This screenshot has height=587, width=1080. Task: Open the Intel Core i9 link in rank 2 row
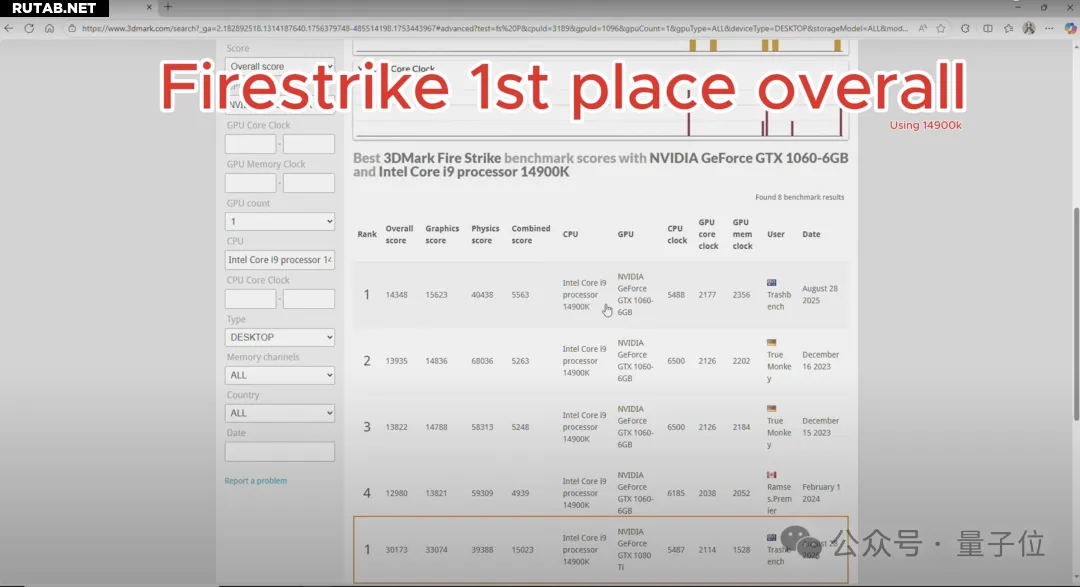[584, 361]
